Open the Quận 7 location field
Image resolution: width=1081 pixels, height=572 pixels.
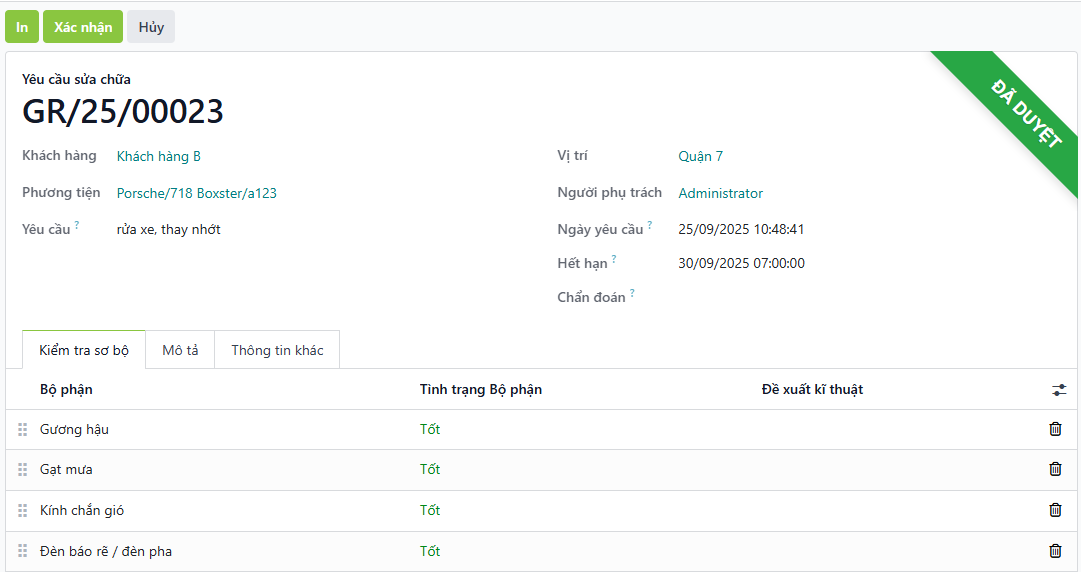click(700, 156)
